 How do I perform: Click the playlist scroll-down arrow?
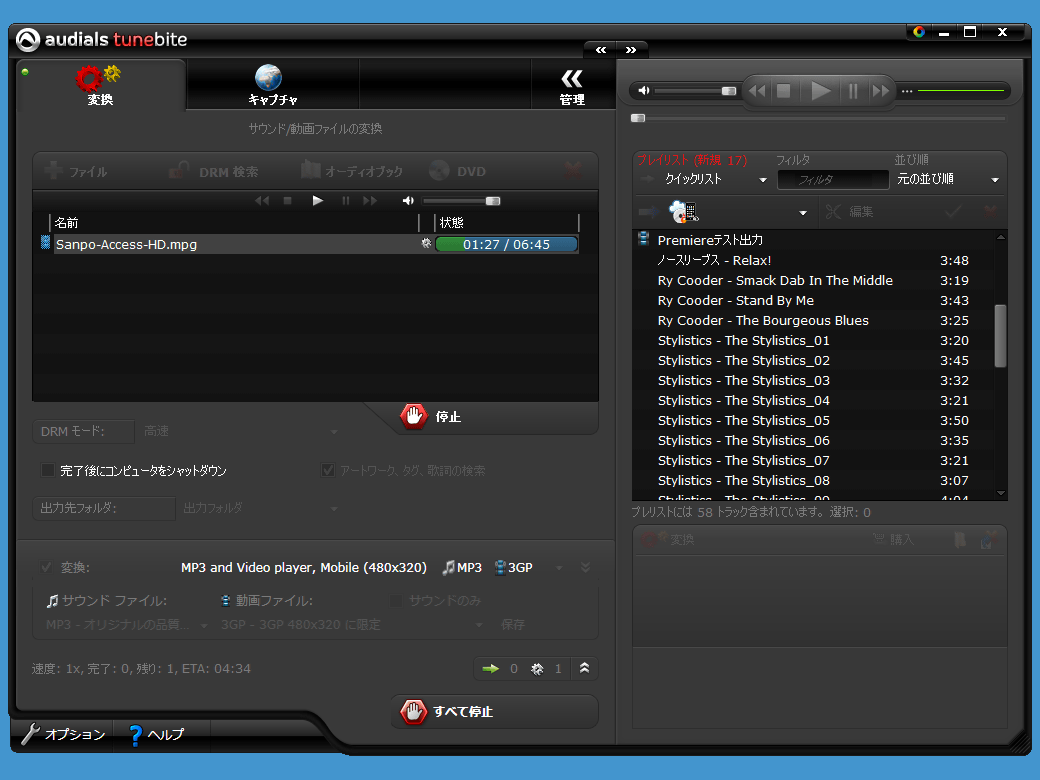tap(1001, 493)
